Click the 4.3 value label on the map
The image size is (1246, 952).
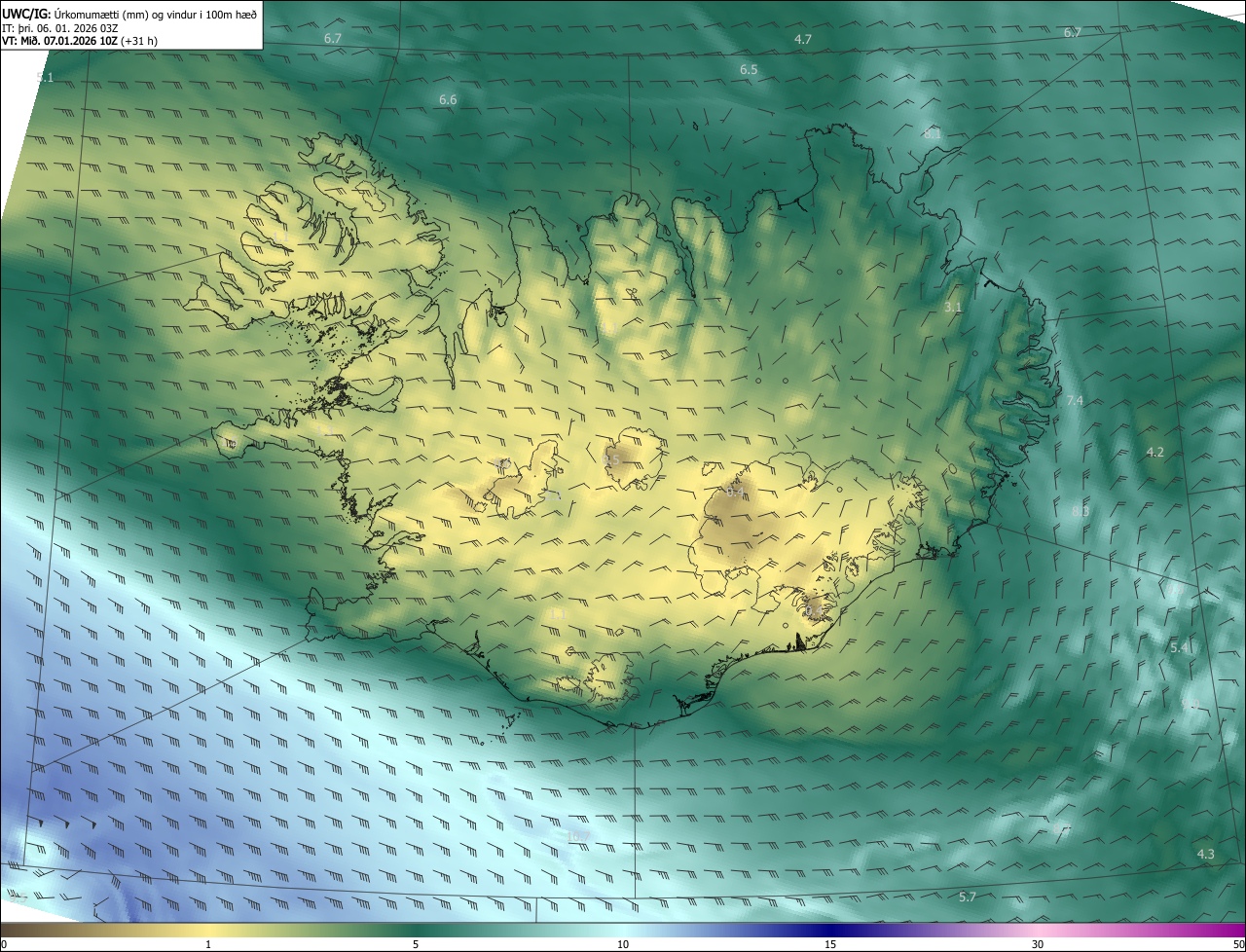pos(1206,854)
